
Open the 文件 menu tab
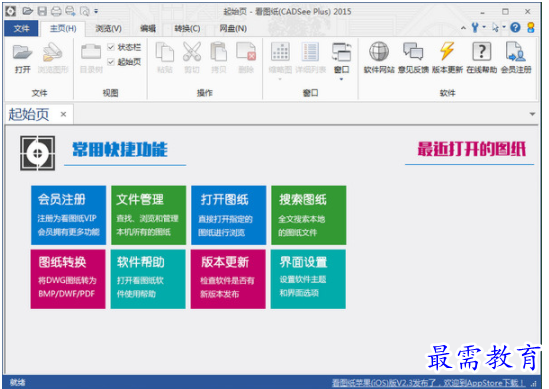21,28
